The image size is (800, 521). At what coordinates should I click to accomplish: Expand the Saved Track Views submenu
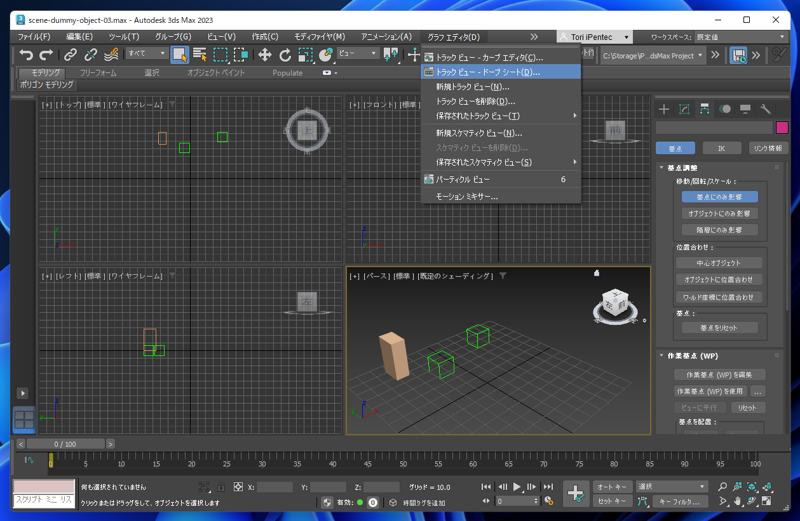pos(501,116)
